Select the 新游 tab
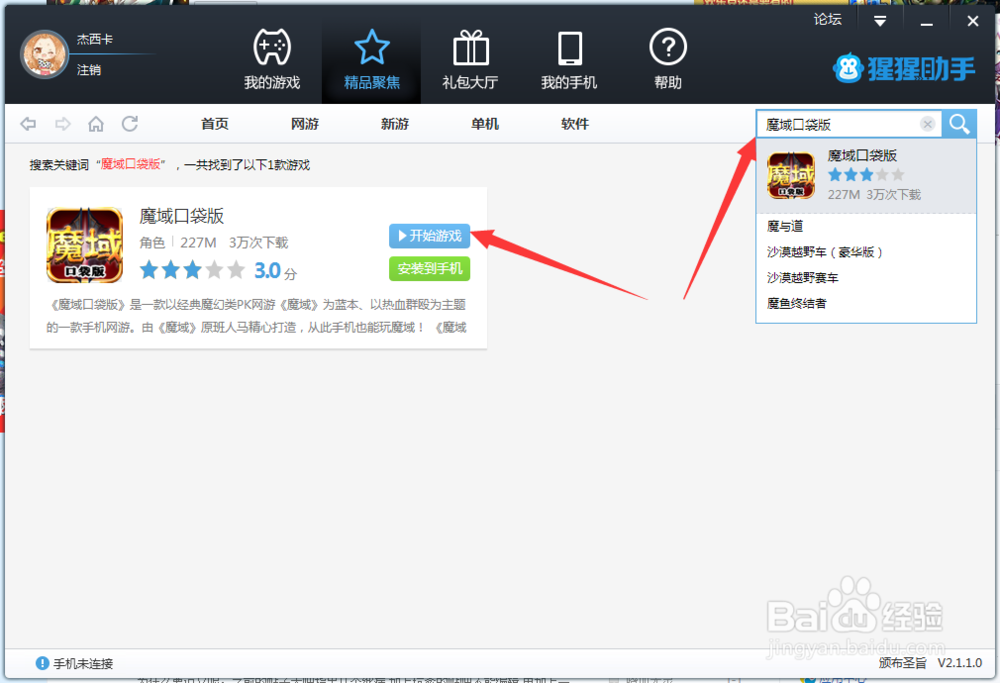The height and width of the screenshot is (683, 1000). click(x=395, y=124)
